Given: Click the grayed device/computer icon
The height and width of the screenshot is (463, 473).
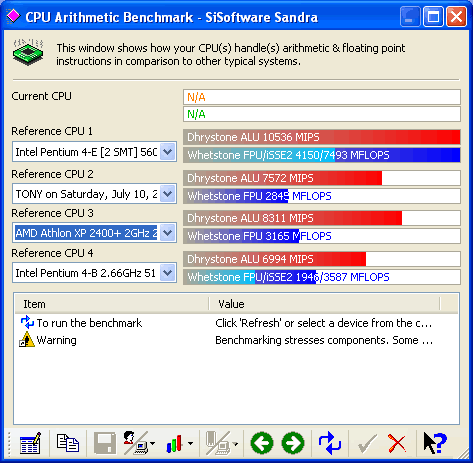Looking at the screenshot, I should click(218, 443).
